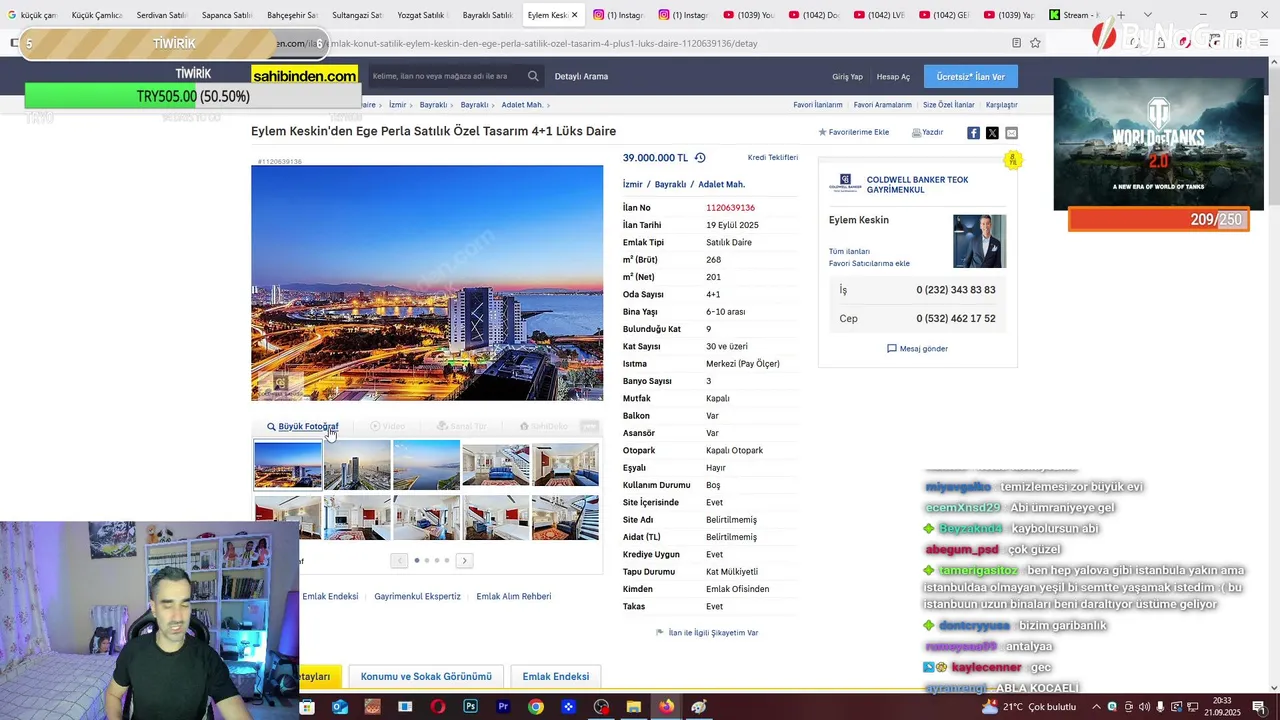This screenshot has height=720, width=1280.
Task: Open Emlak Alım Rehberi link
Action: [514, 596]
